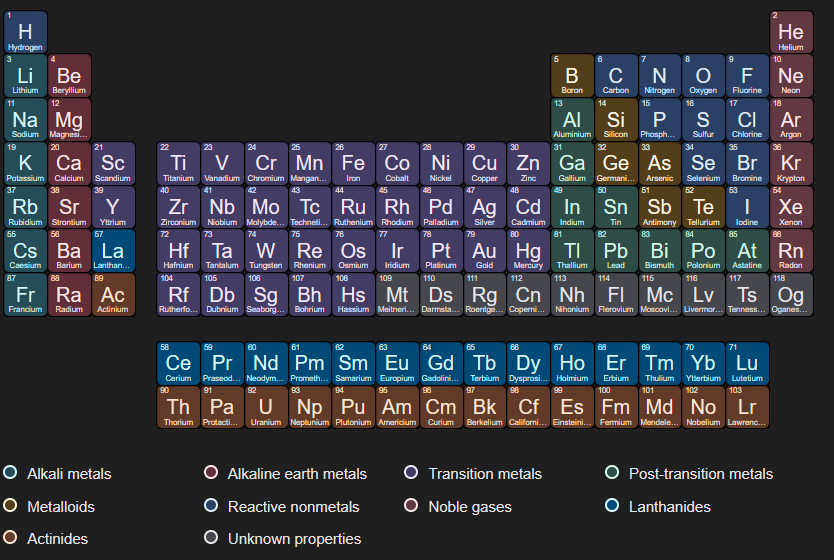Screen dimensions: 834x560
Task: Click the Francium (Fr) element
Action: coord(26,295)
